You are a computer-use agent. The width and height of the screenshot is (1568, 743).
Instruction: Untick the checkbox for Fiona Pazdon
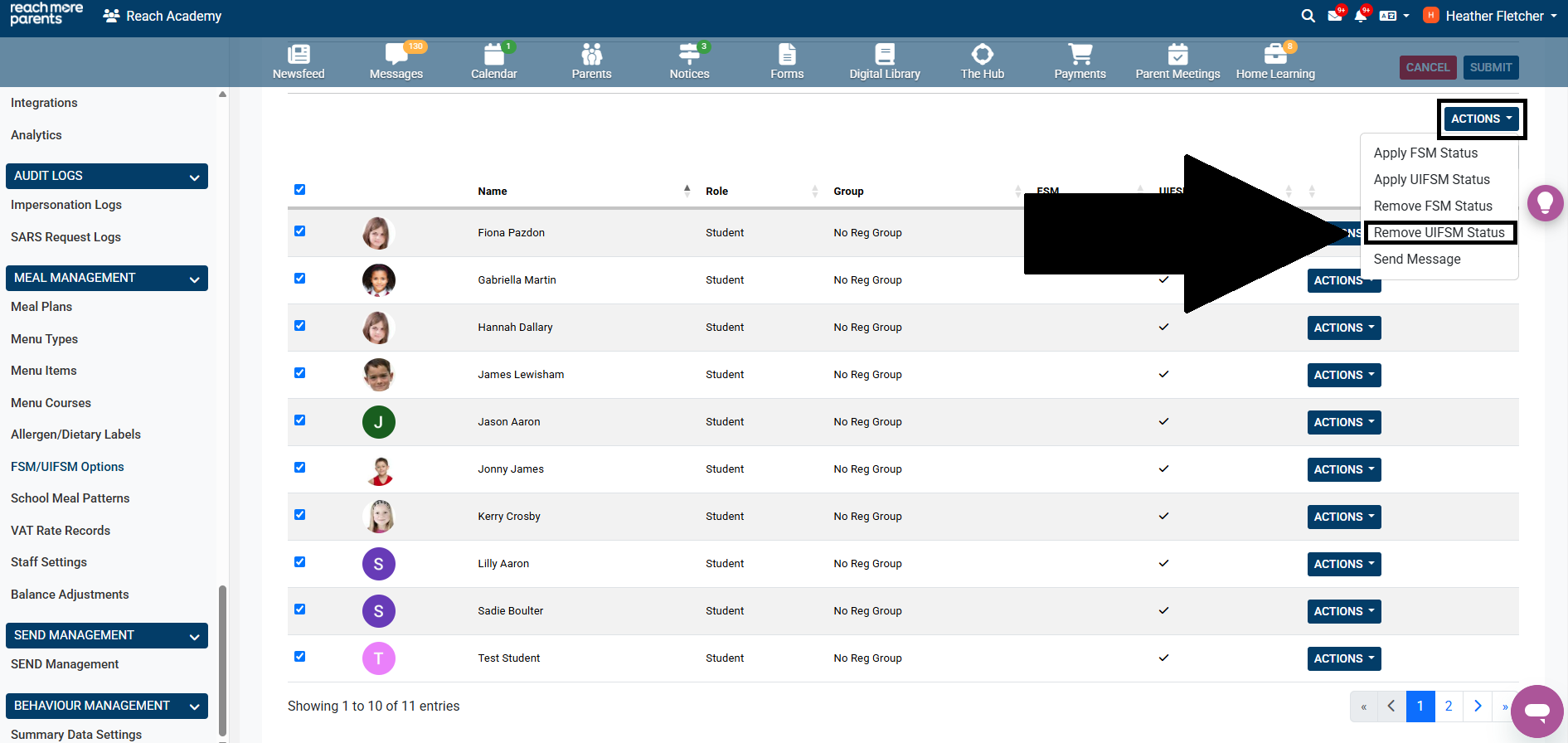click(x=300, y=231)
